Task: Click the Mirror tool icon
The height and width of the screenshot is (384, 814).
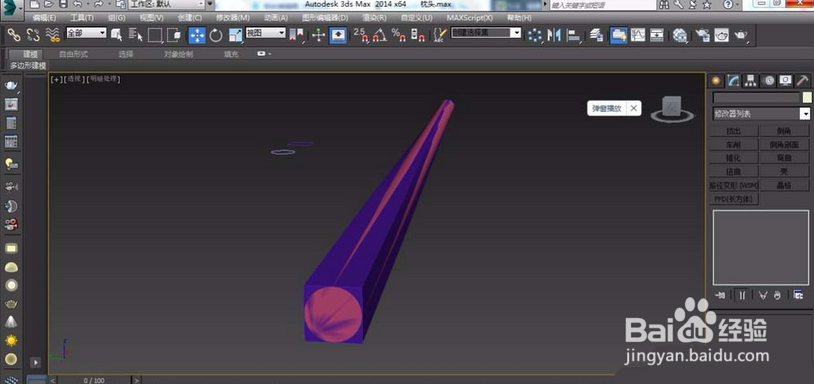Action: coord(554,35)
